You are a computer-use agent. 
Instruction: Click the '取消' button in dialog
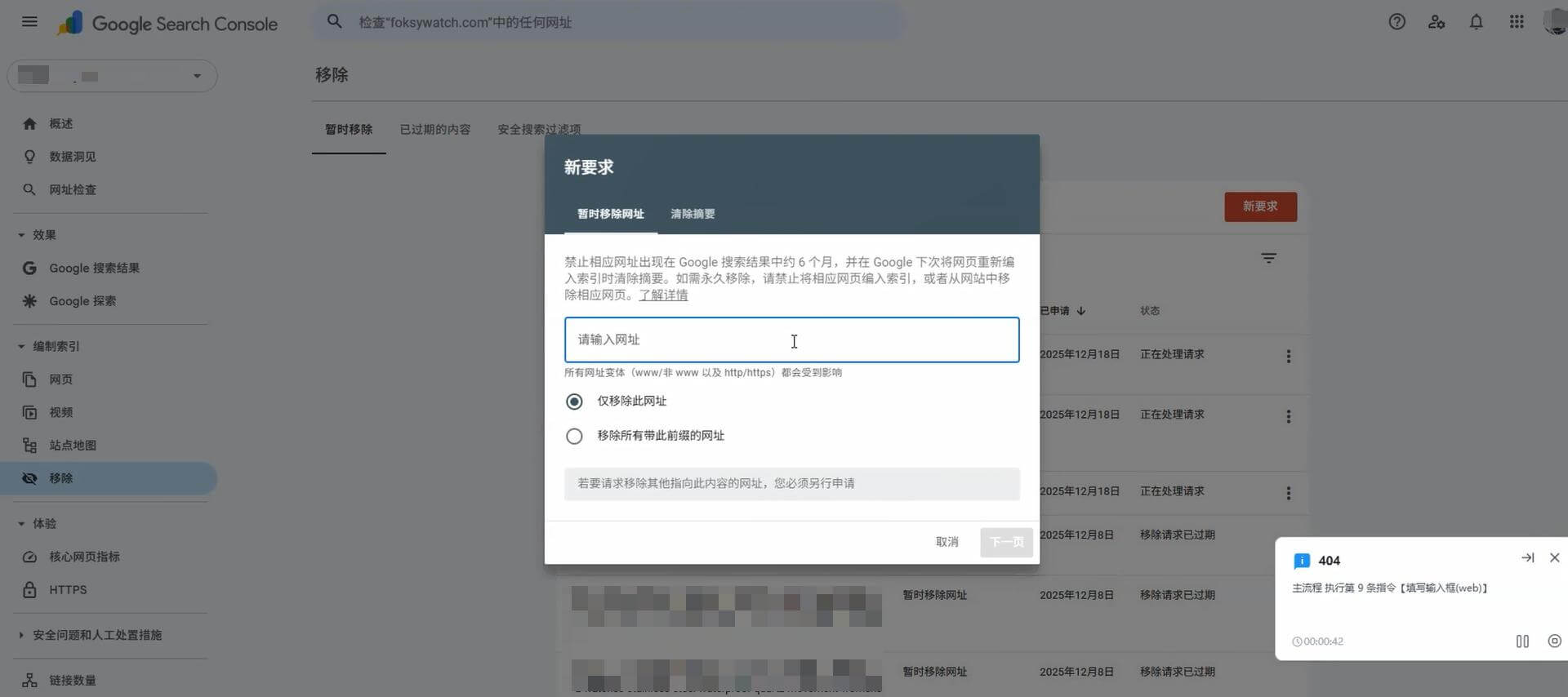point(947,542)
